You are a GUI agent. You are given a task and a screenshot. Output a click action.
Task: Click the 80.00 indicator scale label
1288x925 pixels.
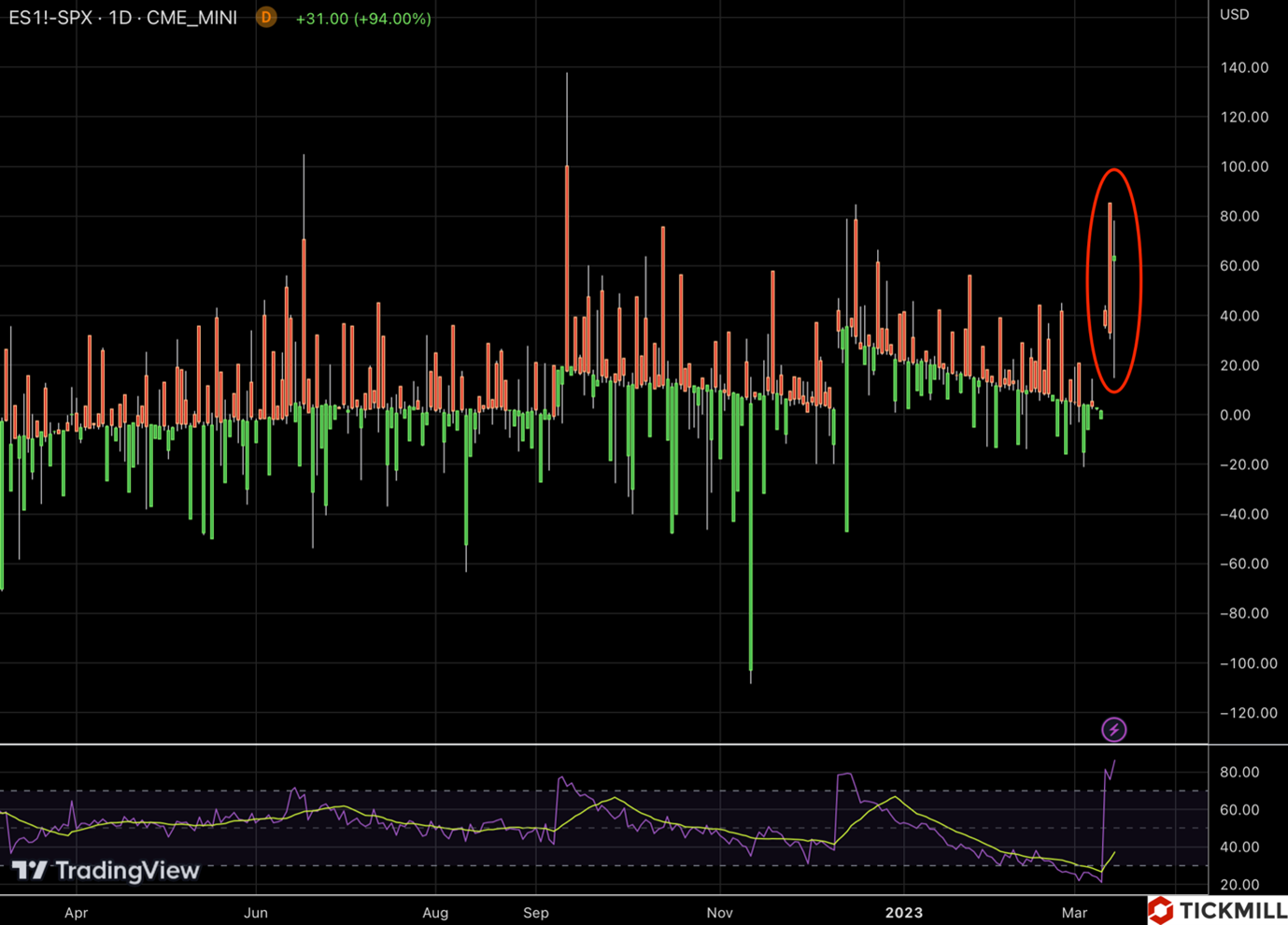coord(1239,772)
